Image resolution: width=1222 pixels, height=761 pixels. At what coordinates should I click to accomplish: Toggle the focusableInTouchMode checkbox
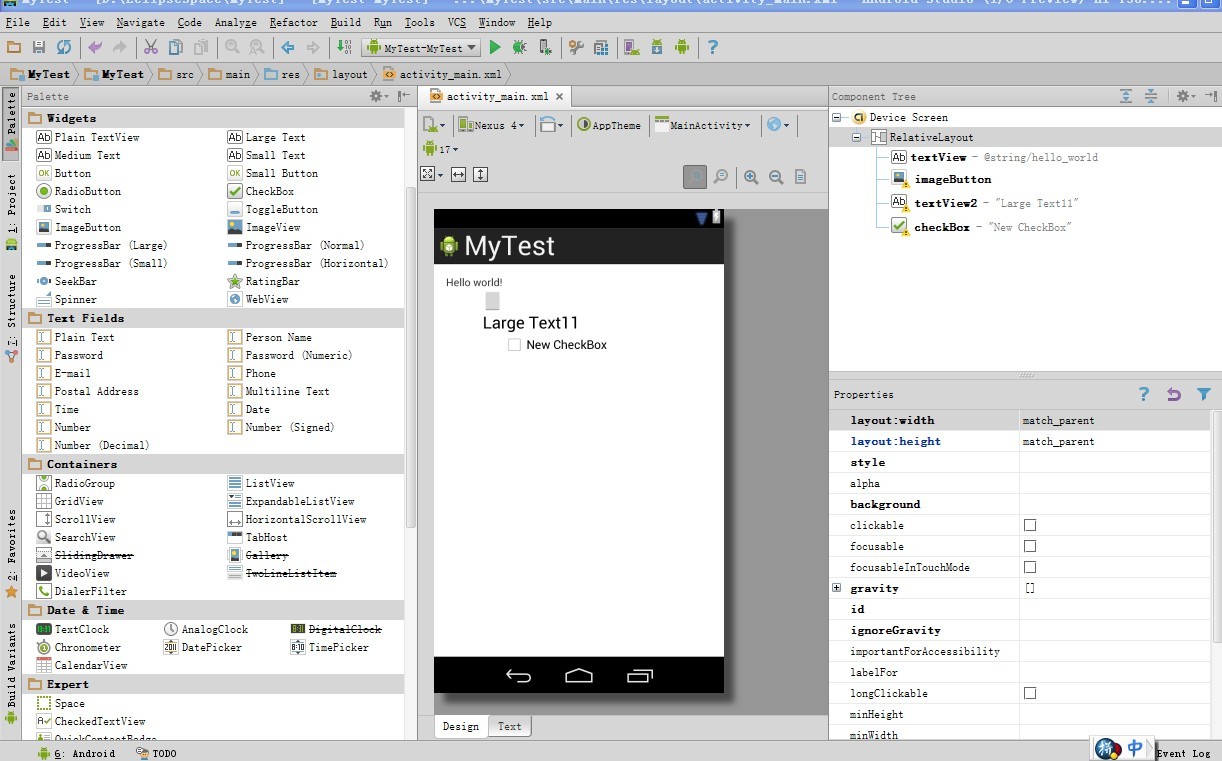pos(1030,567)
